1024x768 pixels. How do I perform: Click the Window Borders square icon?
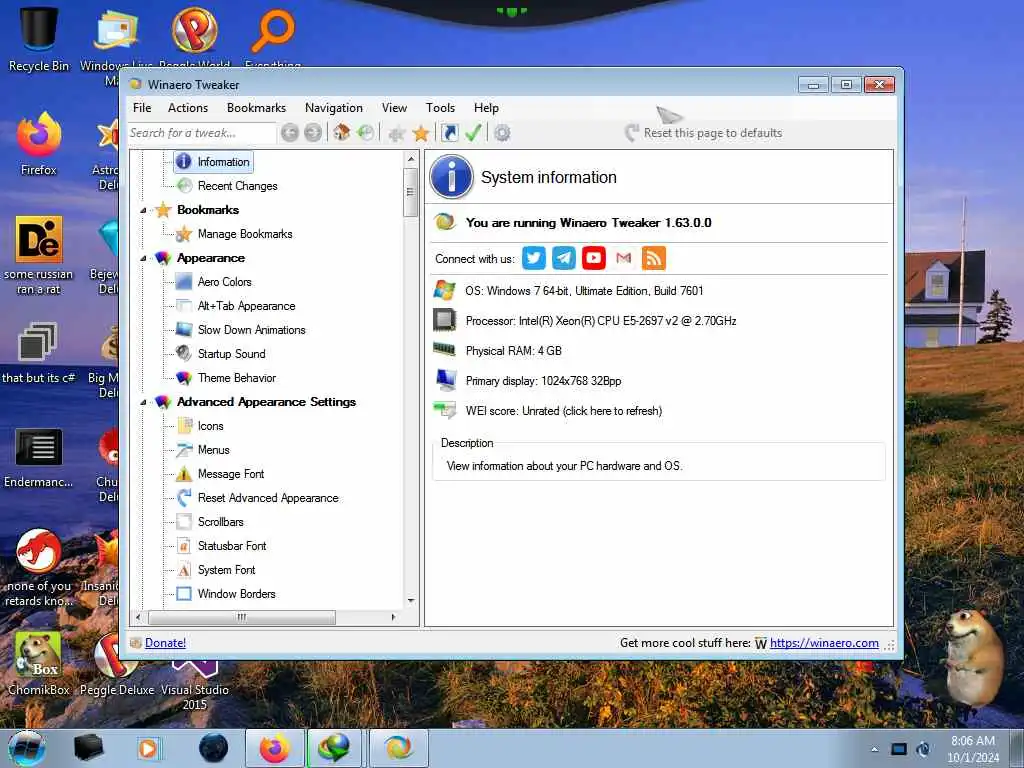[184, 594]
